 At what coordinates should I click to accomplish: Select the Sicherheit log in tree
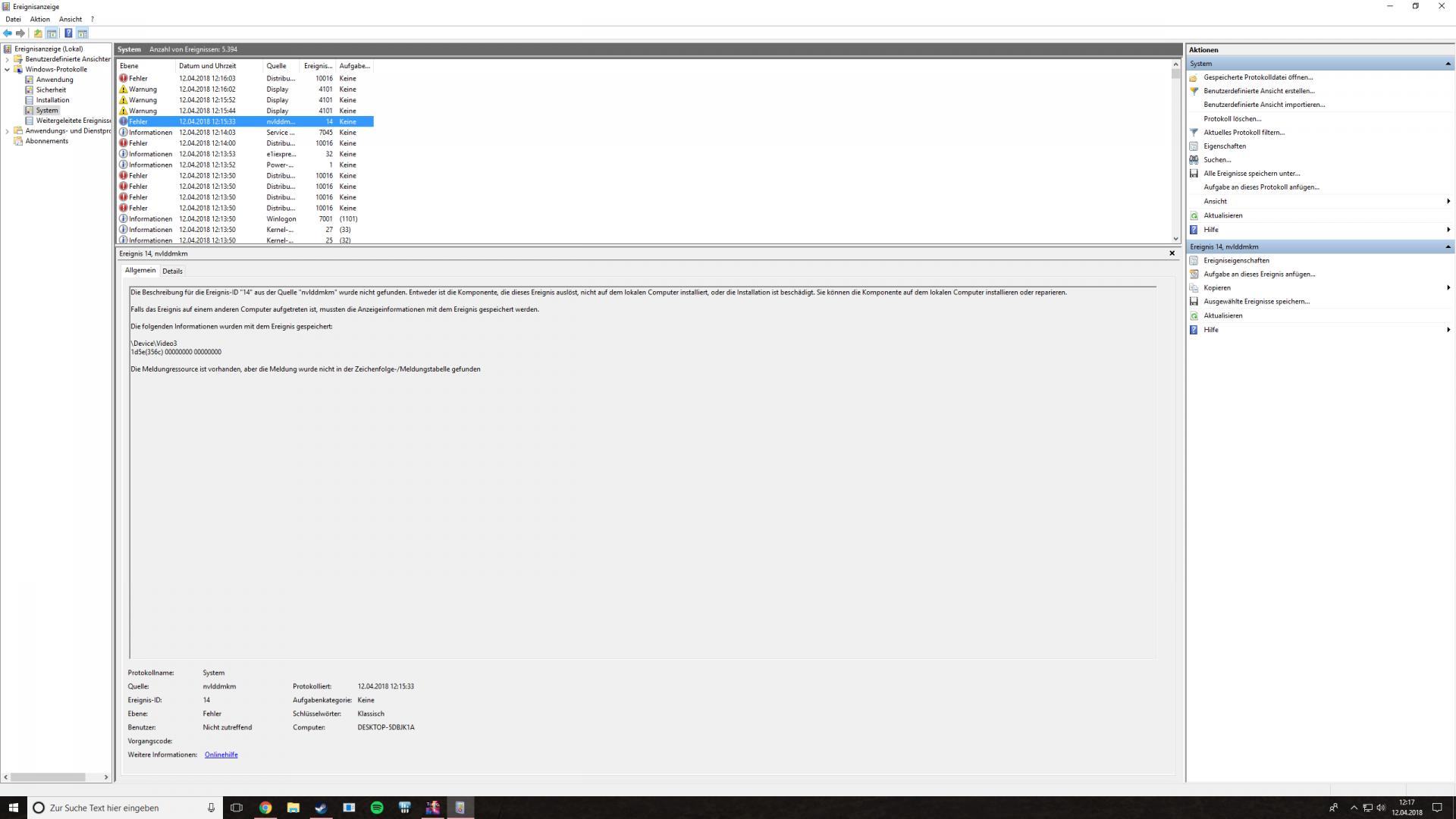51,90
